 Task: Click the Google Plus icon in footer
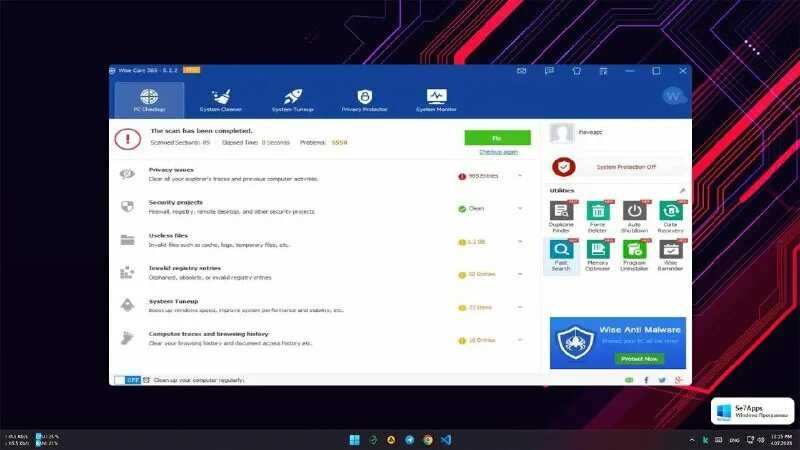point(678,380)
